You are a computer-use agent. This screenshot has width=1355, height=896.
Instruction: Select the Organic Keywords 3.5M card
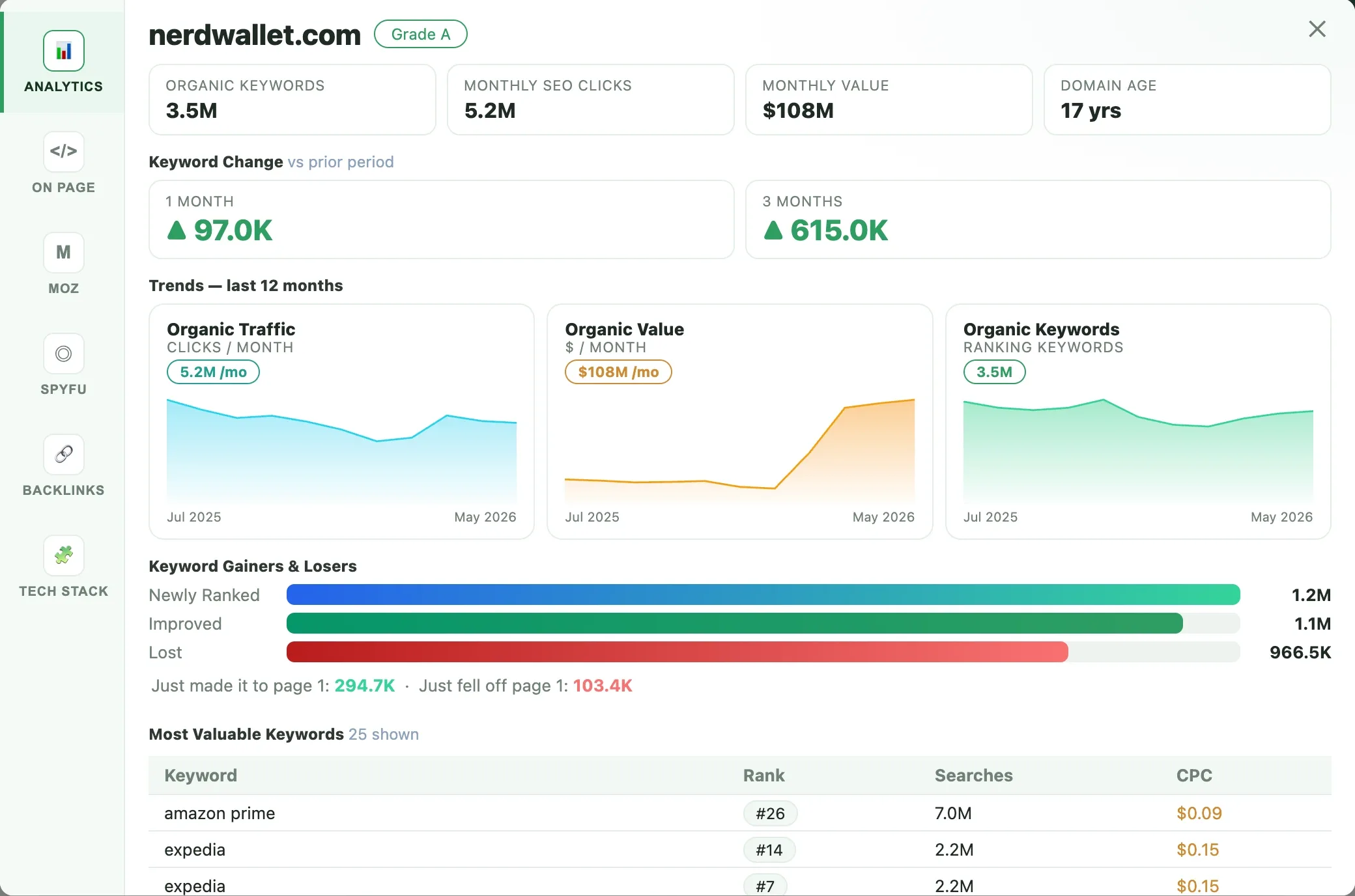[292, 100]
